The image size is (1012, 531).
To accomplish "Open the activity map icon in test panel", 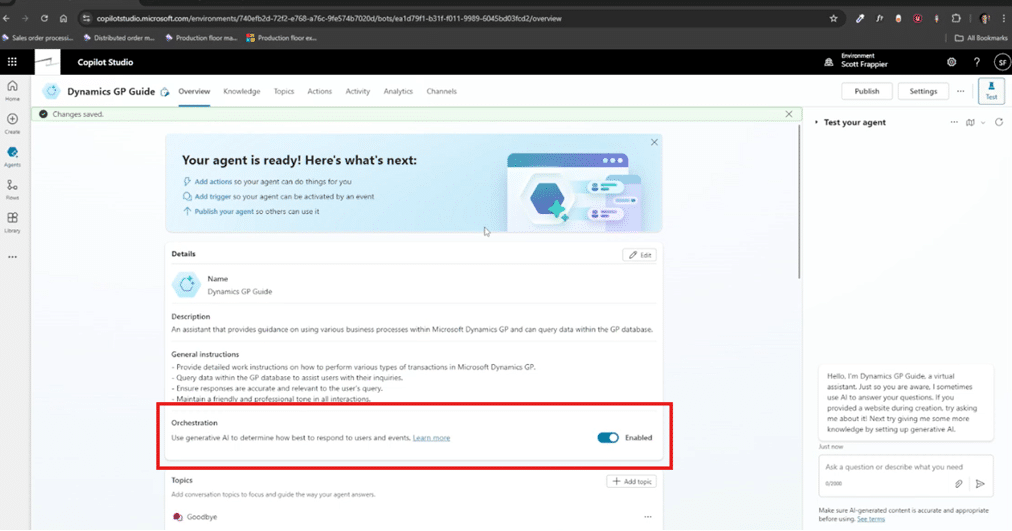I will (x=970, y=122).
